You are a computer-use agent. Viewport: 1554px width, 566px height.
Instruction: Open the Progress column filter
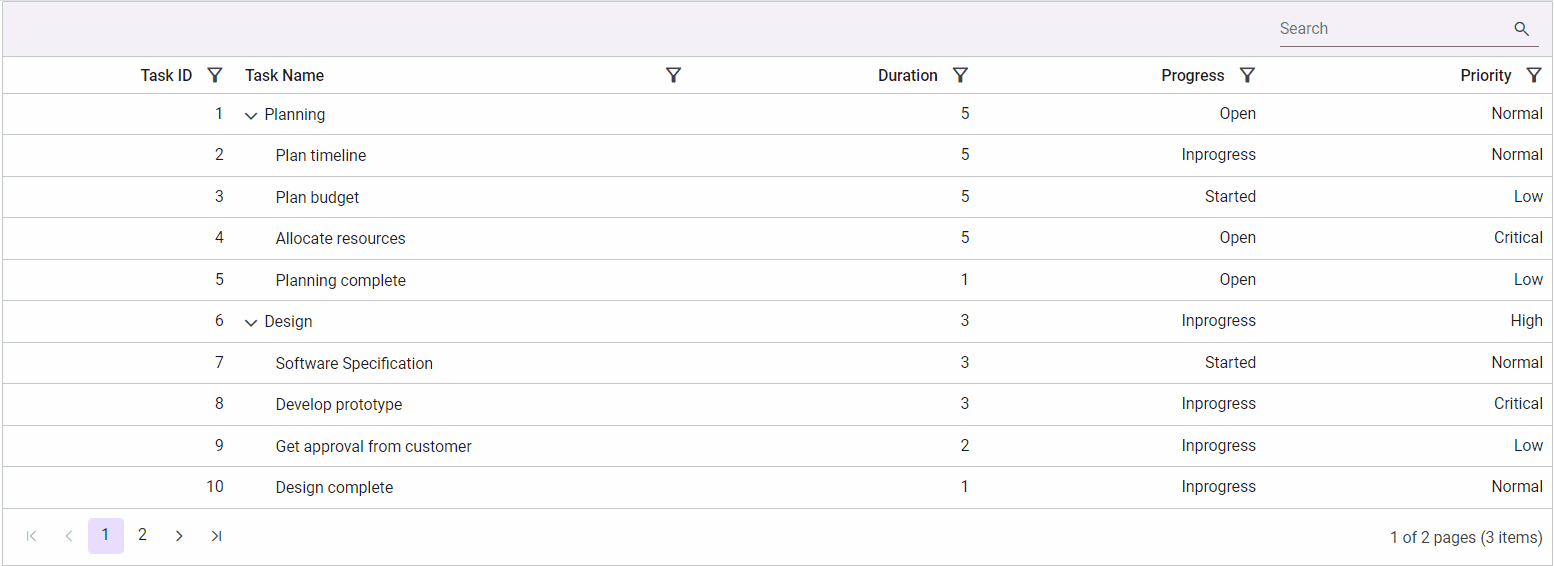coord(1247,75)
